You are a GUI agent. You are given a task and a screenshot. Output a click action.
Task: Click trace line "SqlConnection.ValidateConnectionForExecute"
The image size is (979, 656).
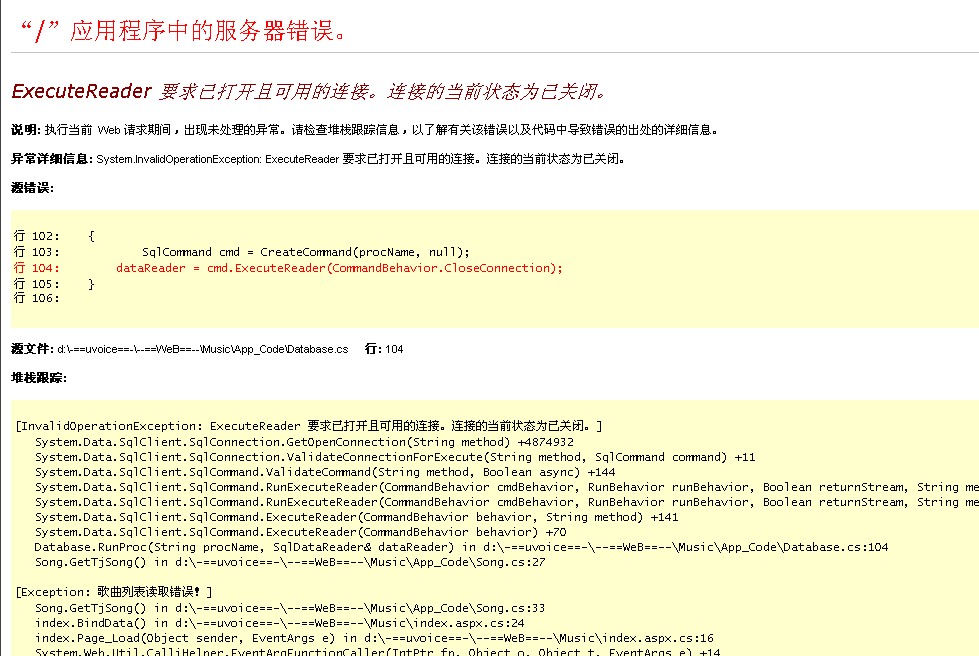pos(395,457)
